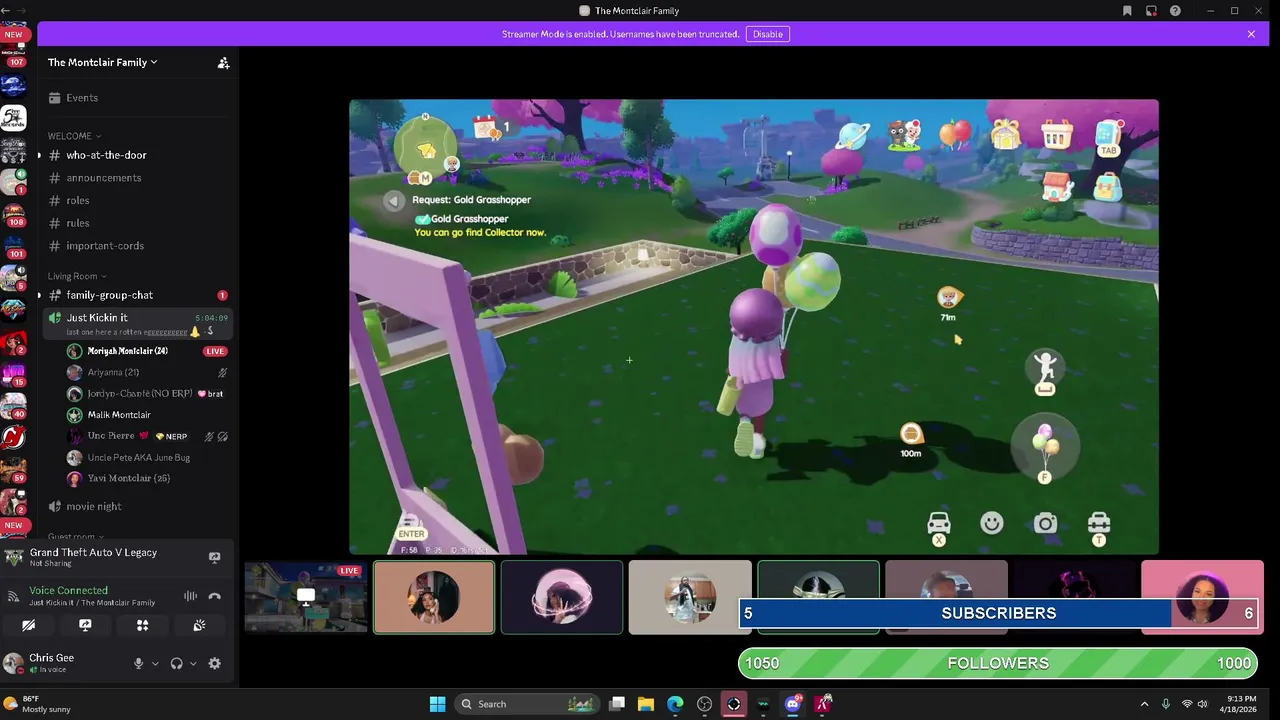This screenshot has height=720, width=1280.
Task: Open the balloons icon in game top bar
Action: [955, 134]
